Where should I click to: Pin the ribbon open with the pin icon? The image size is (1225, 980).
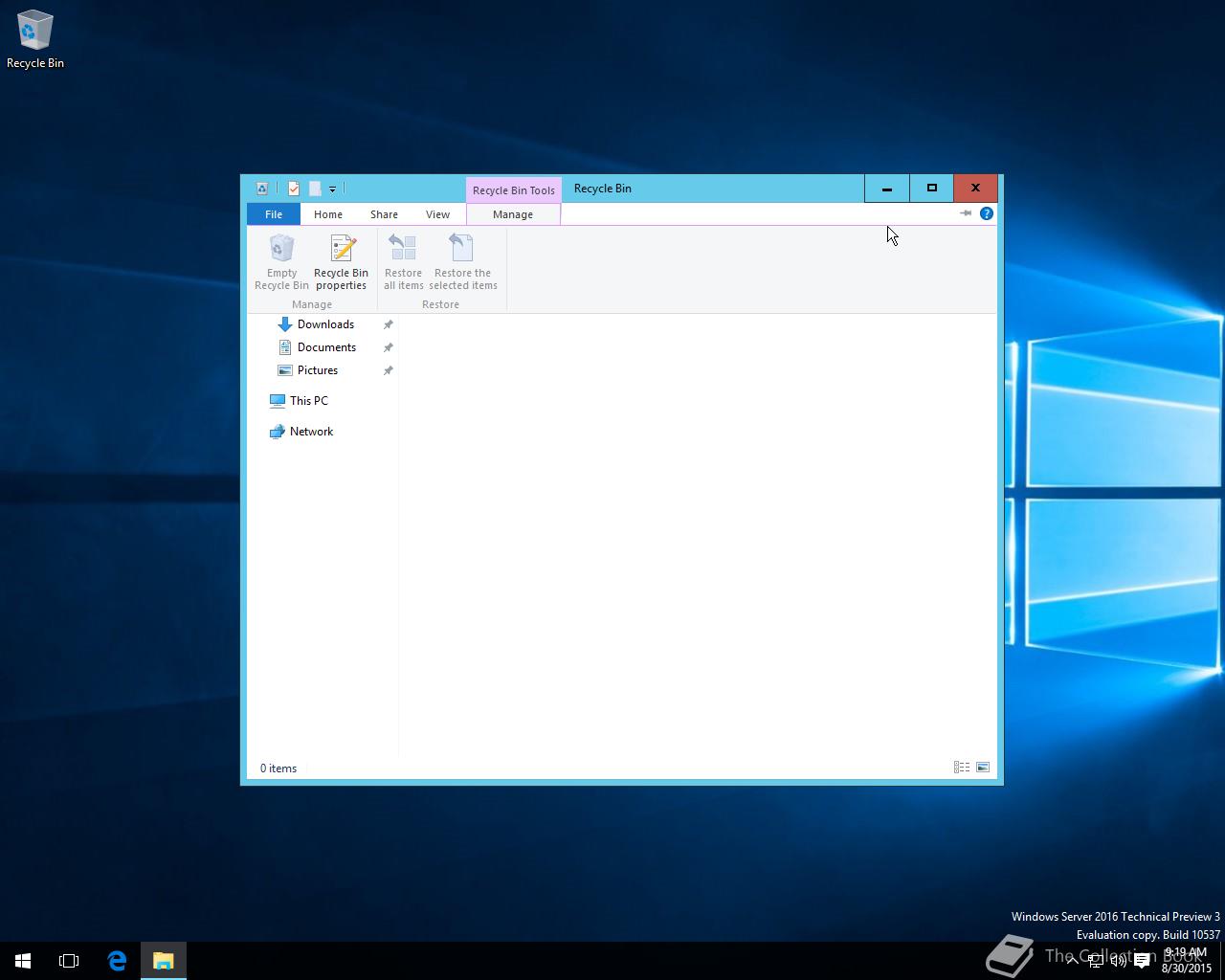[966, 213]
